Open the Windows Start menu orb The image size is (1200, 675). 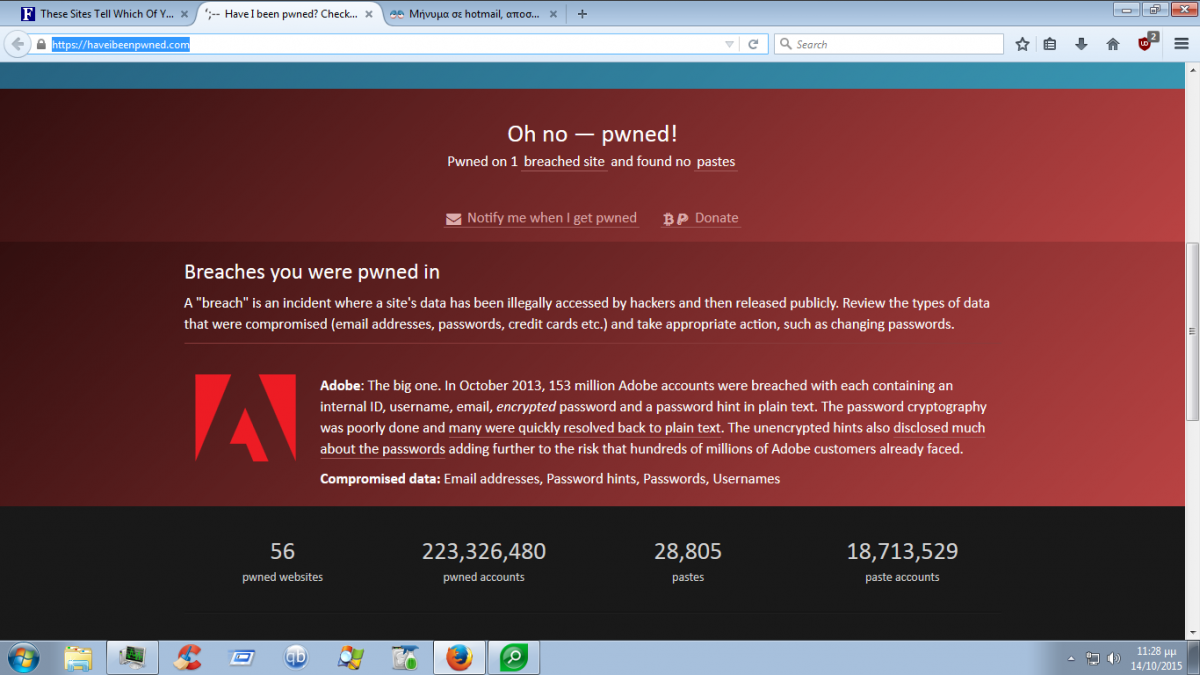pos(22,657)
